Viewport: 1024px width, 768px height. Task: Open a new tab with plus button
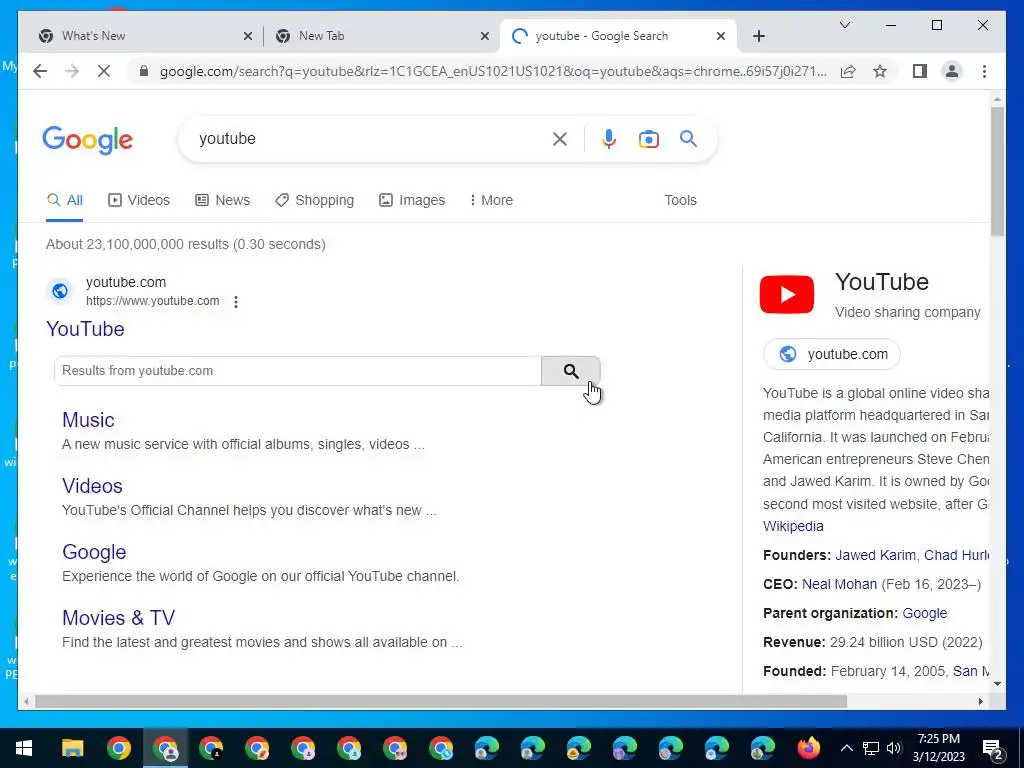tap(758, 36)
